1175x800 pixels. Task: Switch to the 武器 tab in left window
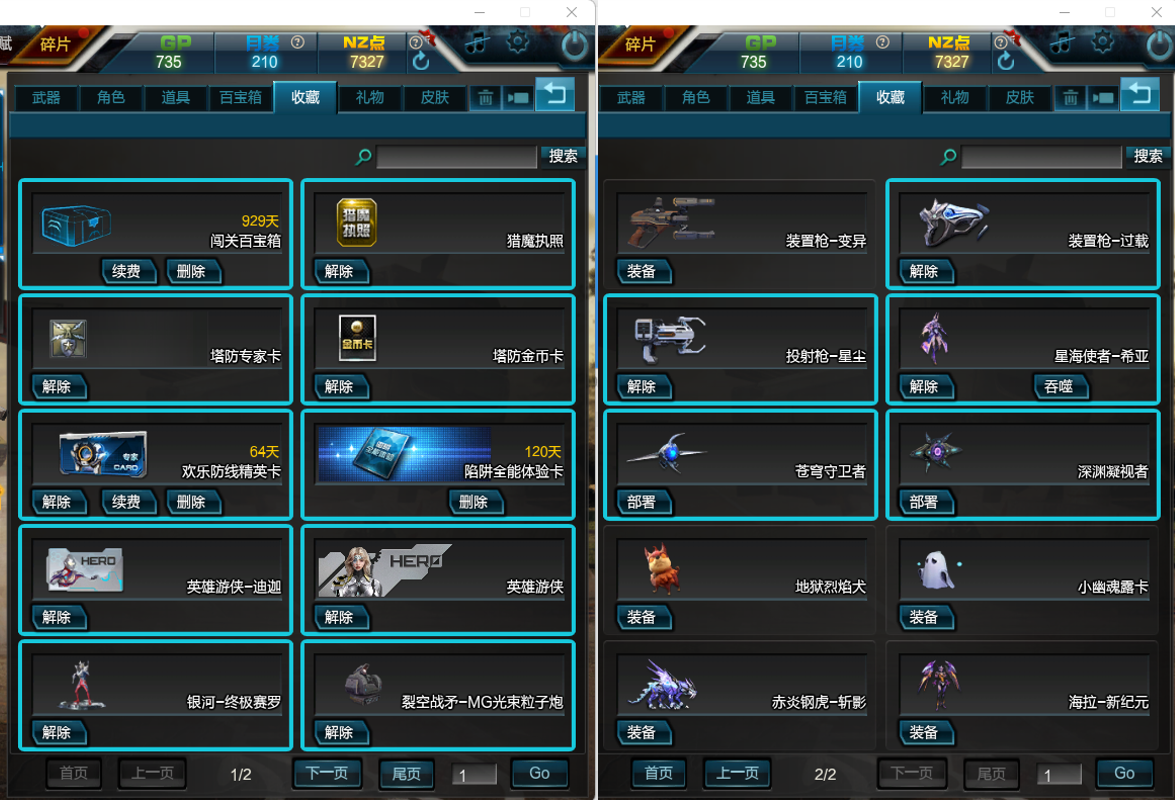coord(46,97)
